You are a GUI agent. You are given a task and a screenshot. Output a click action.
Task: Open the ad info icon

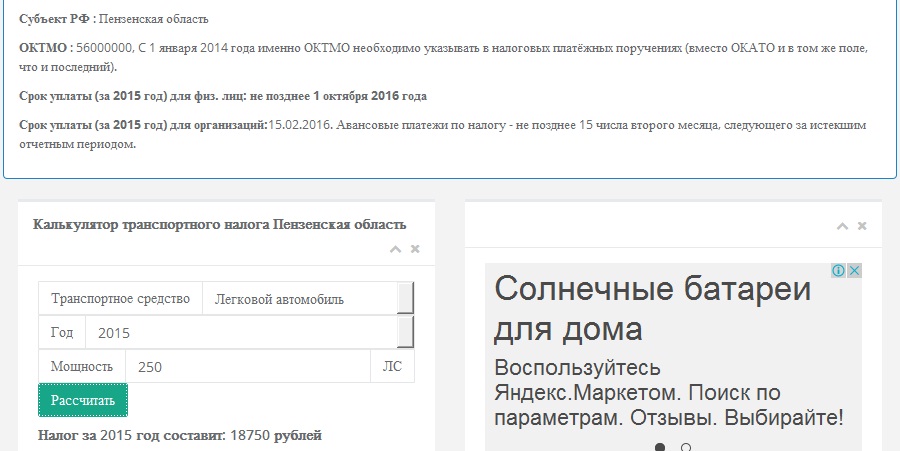[839, 270]
